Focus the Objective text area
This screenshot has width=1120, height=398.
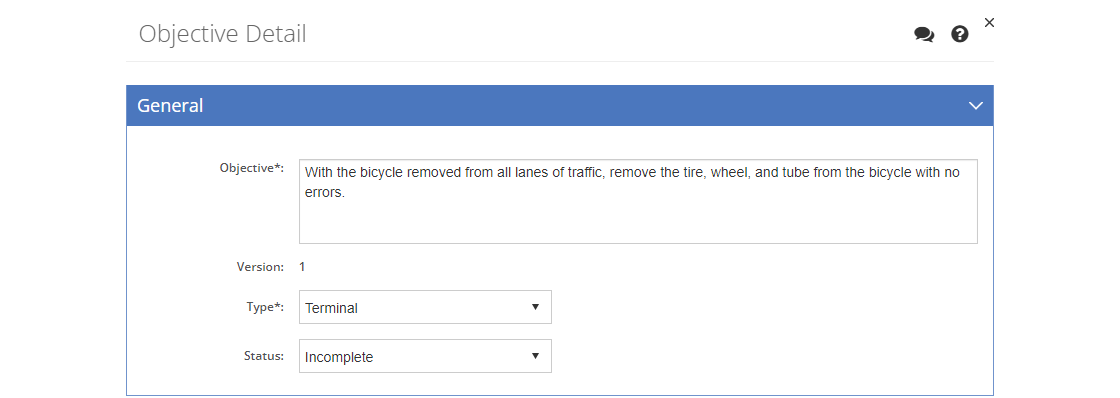(638, 202)
